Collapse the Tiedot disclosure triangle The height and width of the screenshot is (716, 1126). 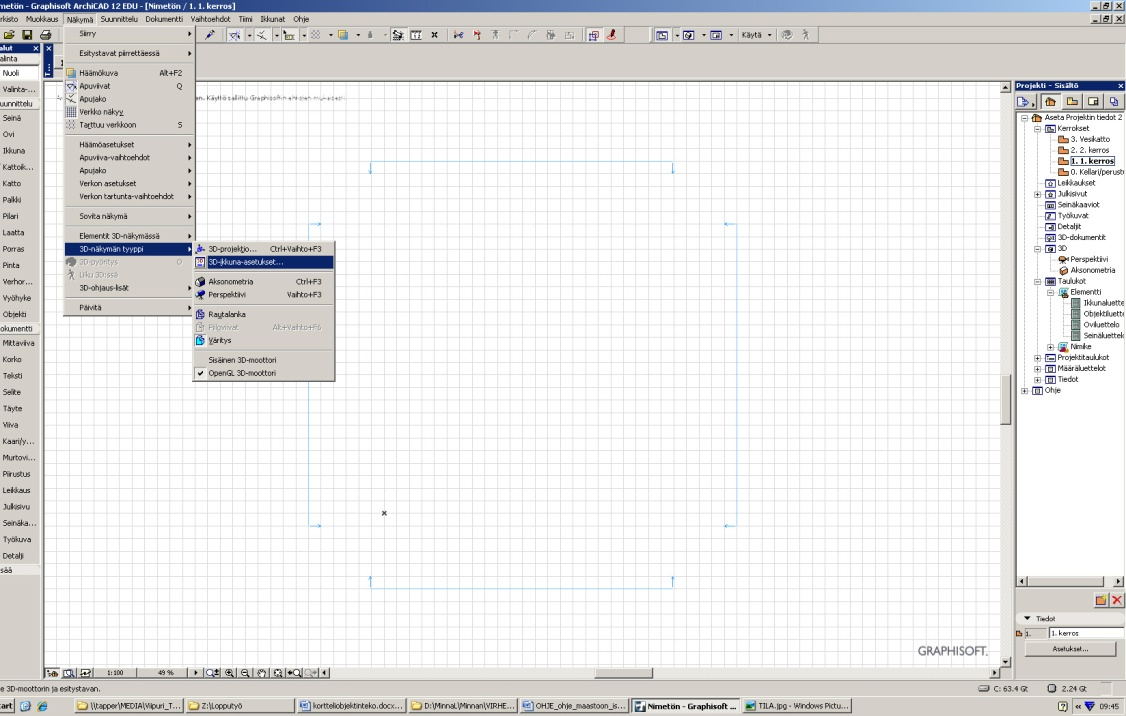(x=1027, y=618)
